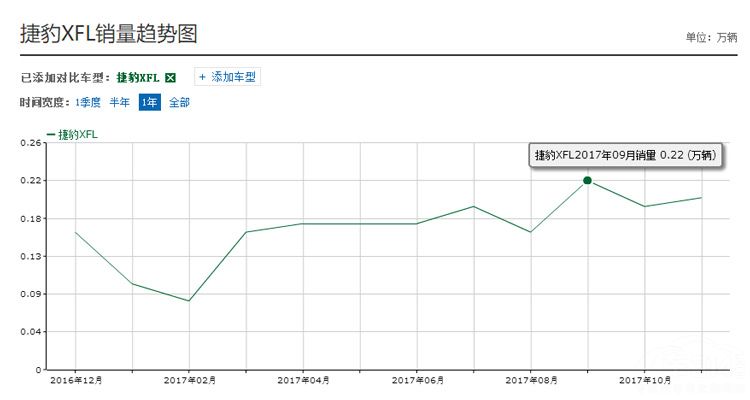Switch time range to 半年
The width and height of the screenshot is (750, 400).
click(119, 102)
